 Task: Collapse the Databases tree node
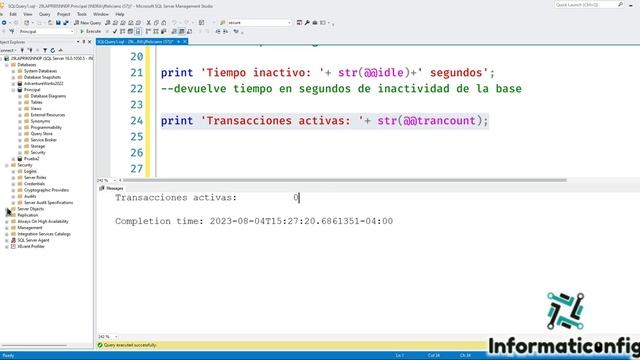point(7,65)
